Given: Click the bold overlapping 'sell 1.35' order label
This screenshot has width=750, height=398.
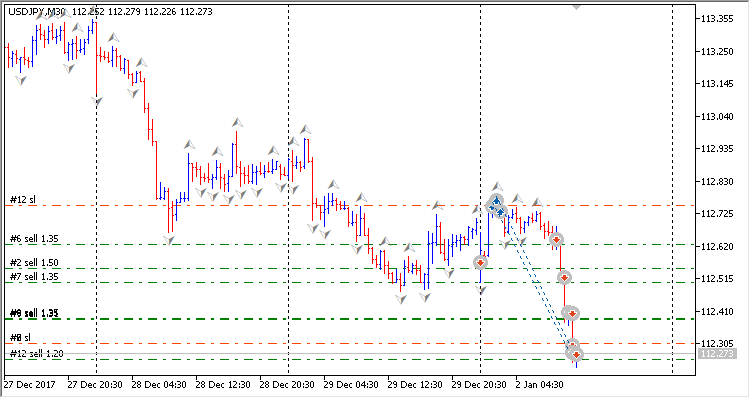Looking at the screenshot, I should coord(34,313).
